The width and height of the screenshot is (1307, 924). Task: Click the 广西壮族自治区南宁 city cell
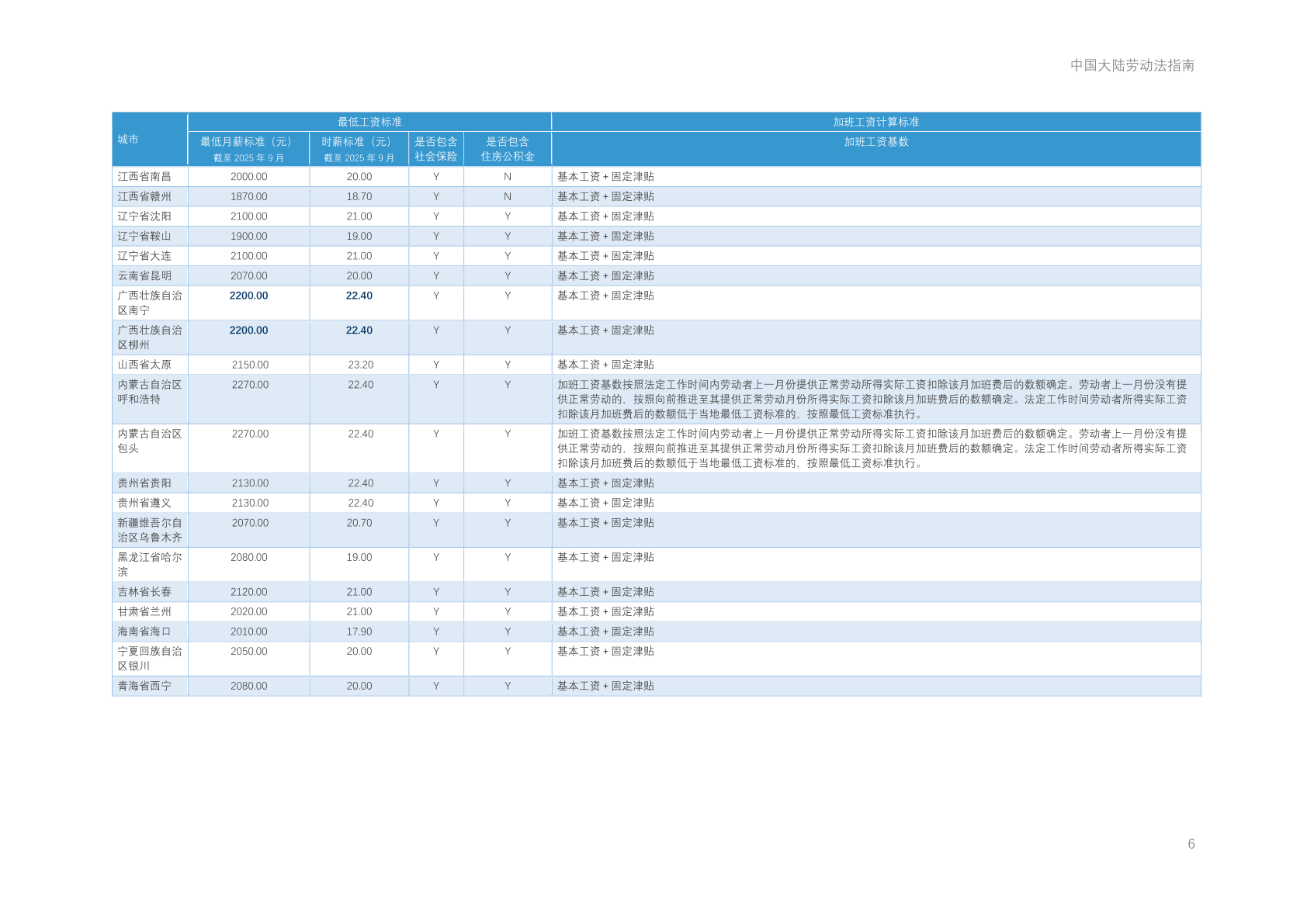pos(149,303)
